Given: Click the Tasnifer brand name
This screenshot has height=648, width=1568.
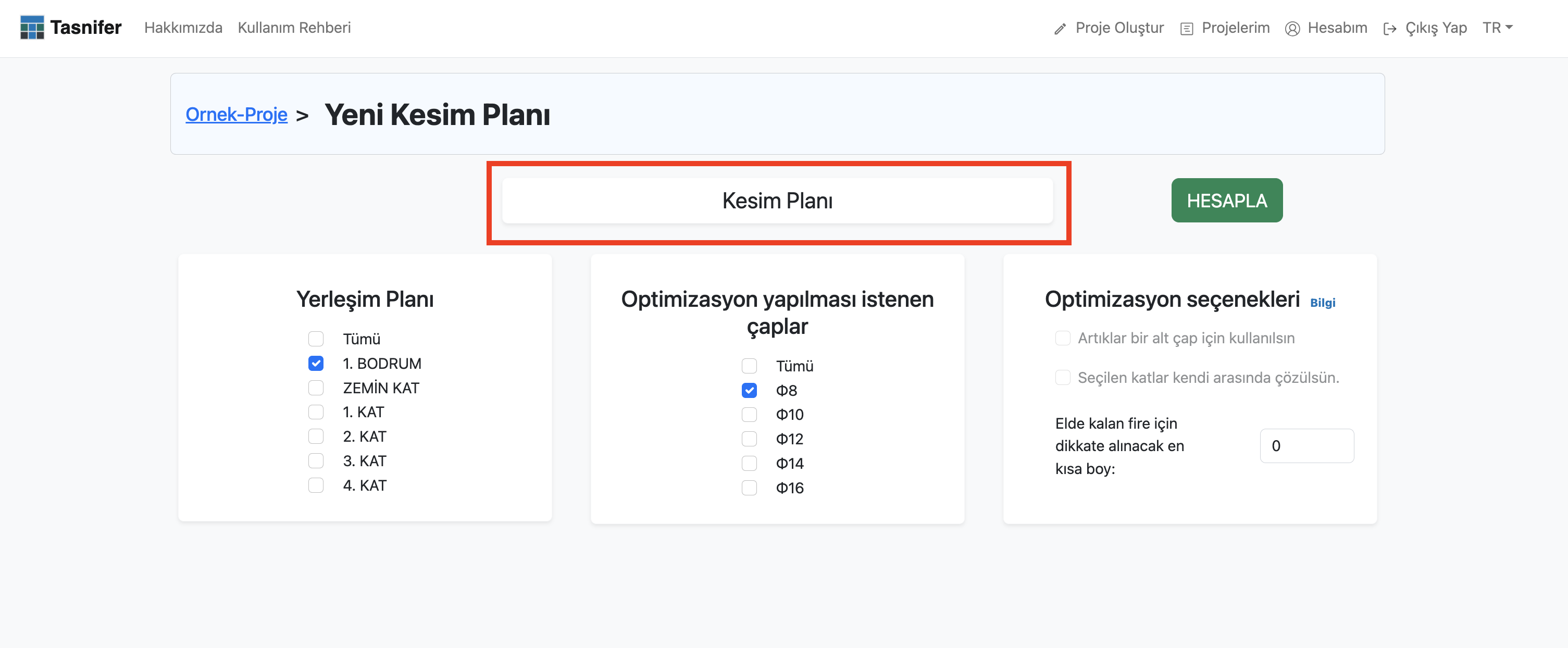Looking at the screenshot, I should 86,28.
